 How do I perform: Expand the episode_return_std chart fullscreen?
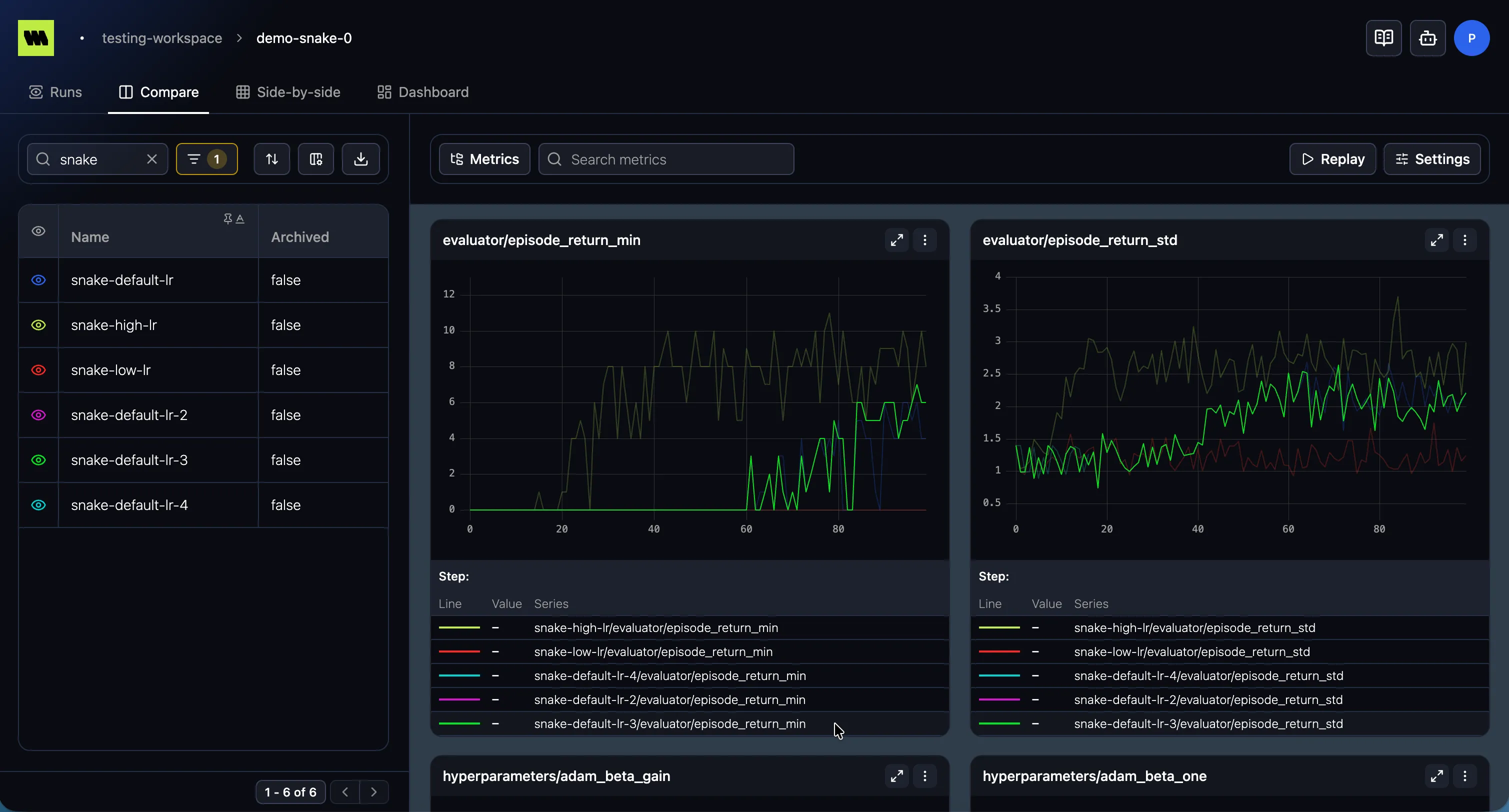(x=1436, y=240)
